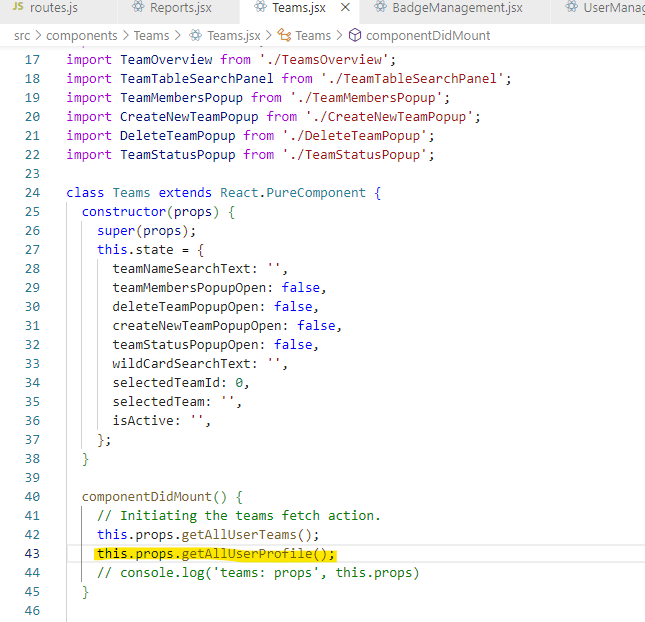This screenshot has width=645, height=622.
Task: Click the method cube icon in the breadcrumb
Action: click(x=355, y=35)
